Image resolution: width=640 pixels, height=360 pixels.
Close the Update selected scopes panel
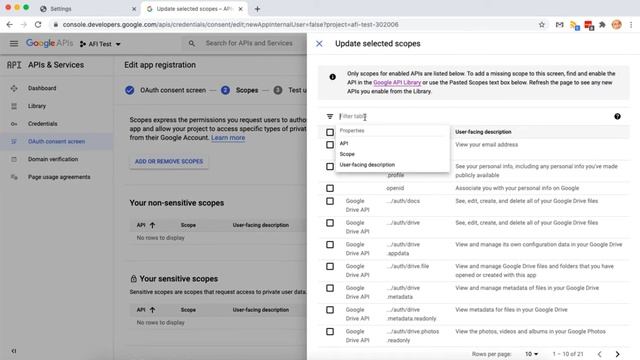point(319,44)
